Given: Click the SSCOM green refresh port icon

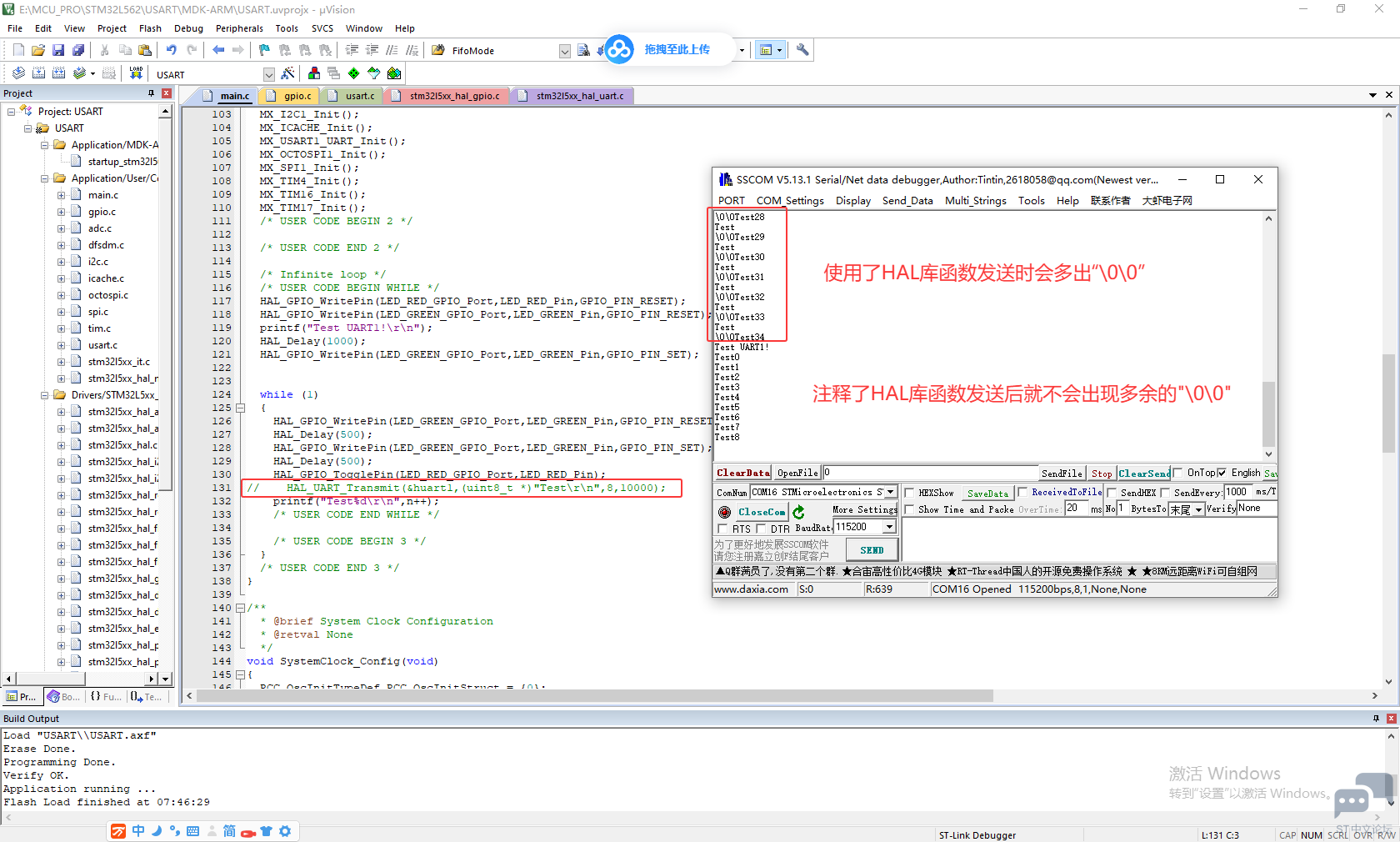Looking at the screenshot, I should (x=798, y=512).
